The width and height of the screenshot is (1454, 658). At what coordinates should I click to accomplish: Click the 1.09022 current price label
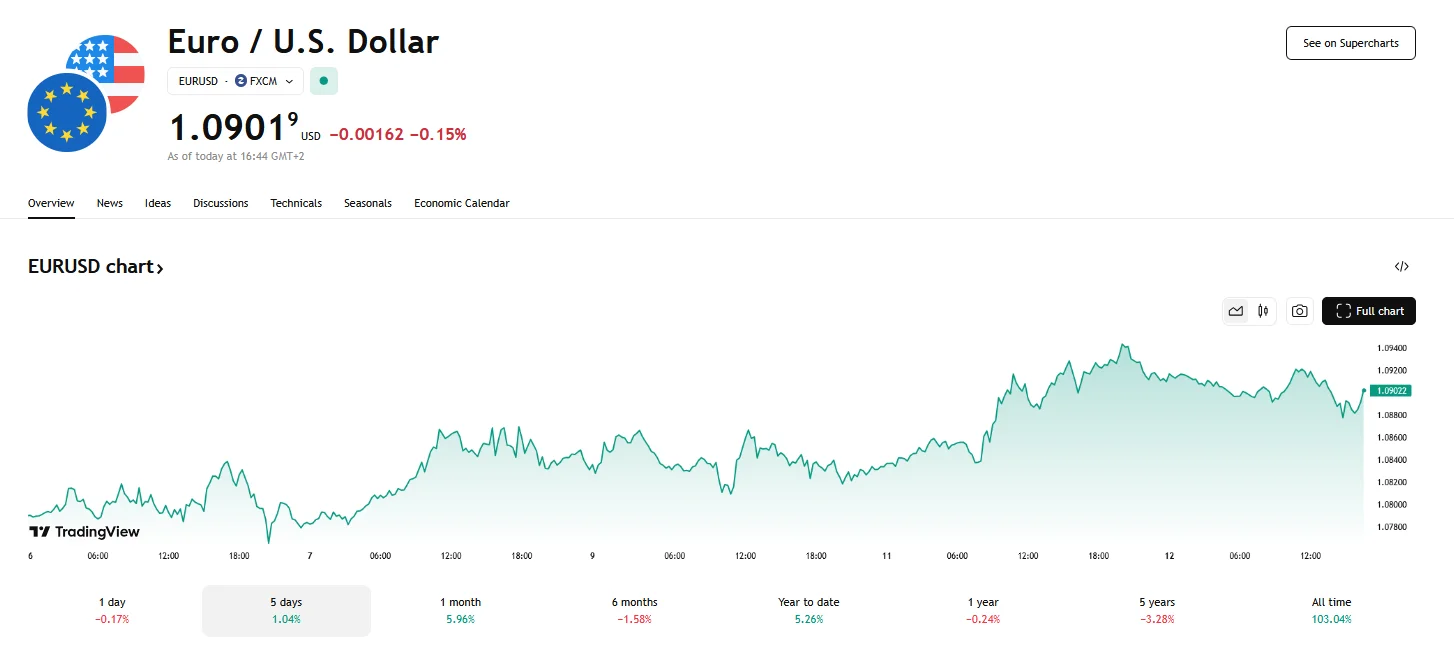[1391, 391]
